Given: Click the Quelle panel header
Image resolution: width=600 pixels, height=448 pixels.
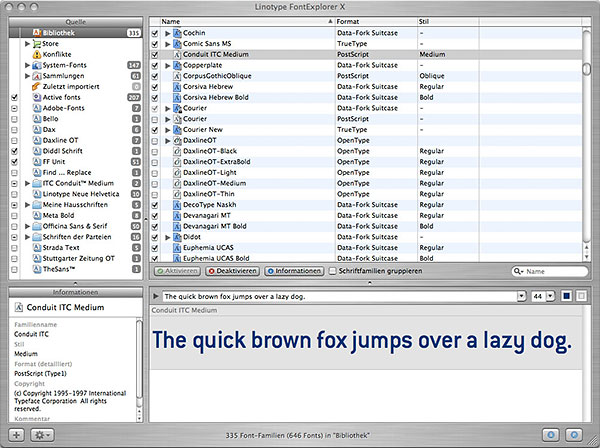Looking at the screenshot, I should click(76, 22).
